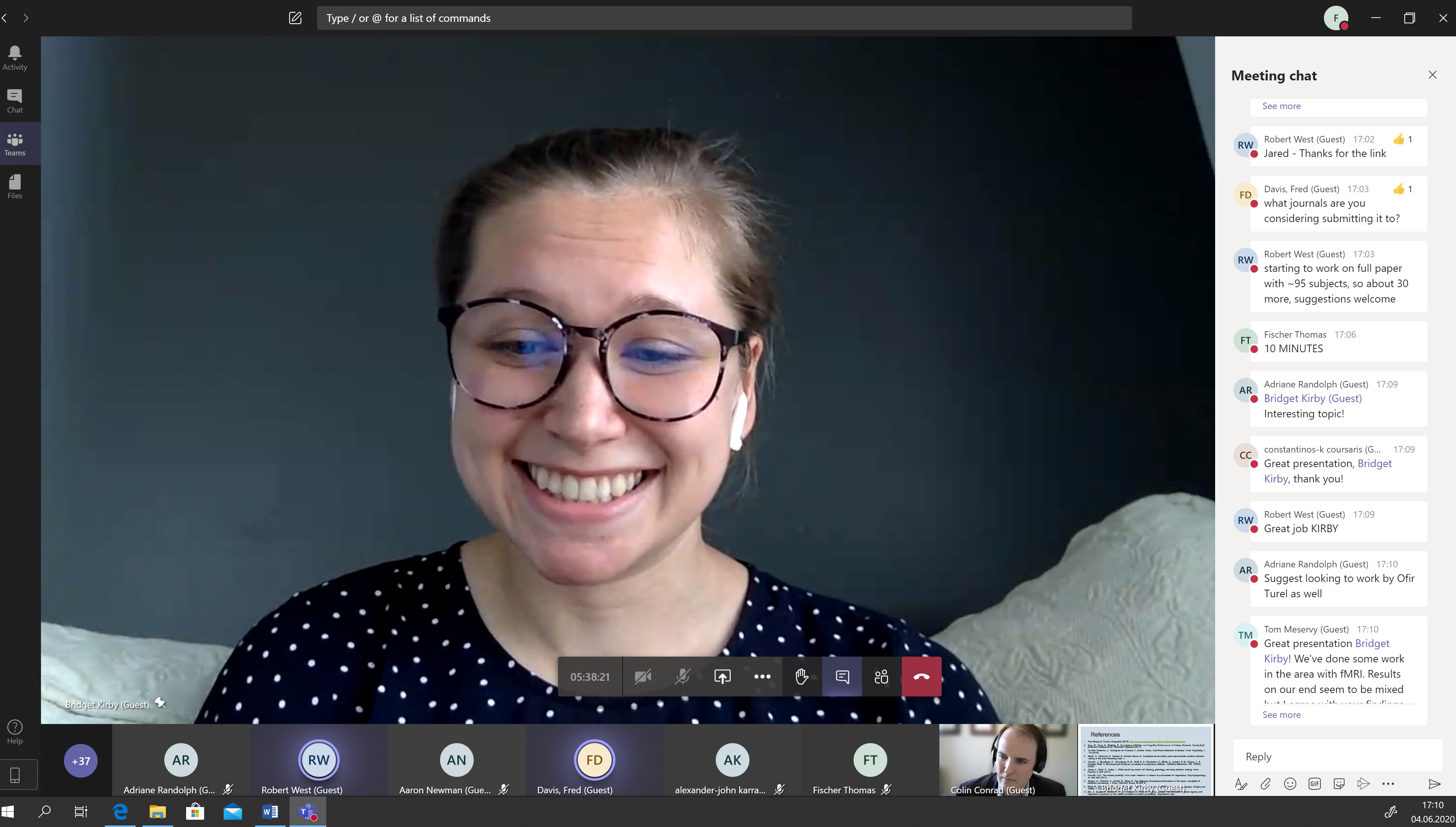Click the new chat compose icon
1456x827 pixels.
[x=295, y=18]
